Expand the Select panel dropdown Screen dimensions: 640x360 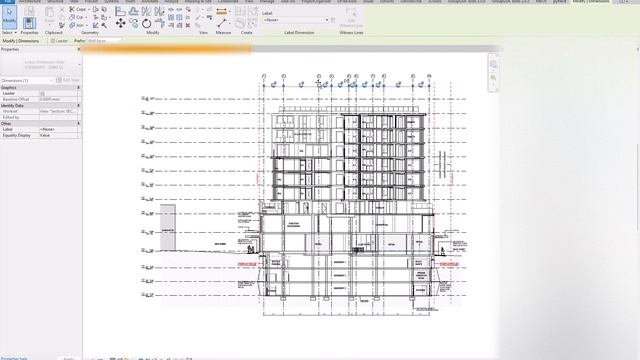pyautogui.click(x=9, y=33)
